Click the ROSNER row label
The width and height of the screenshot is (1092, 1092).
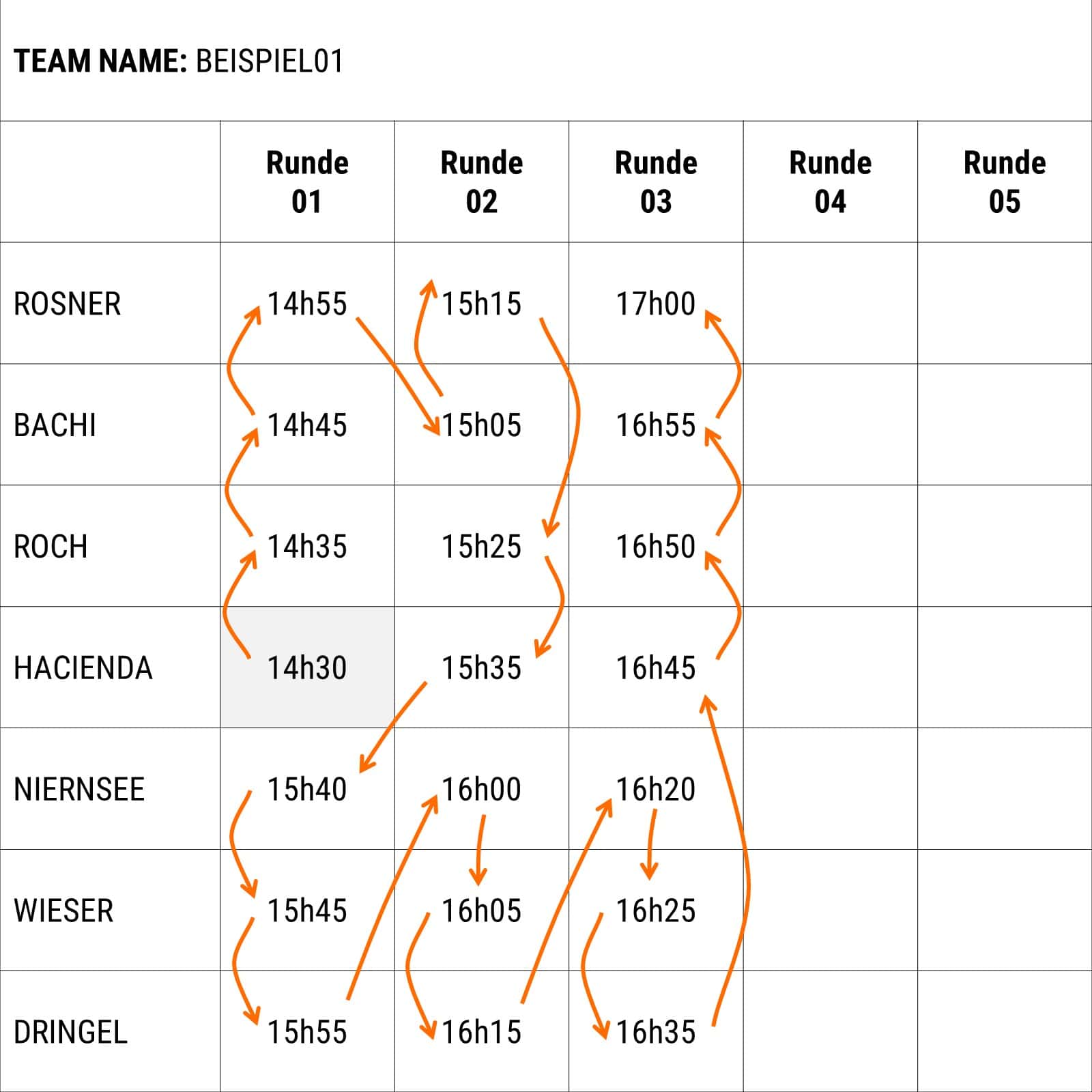click(68, 304)
